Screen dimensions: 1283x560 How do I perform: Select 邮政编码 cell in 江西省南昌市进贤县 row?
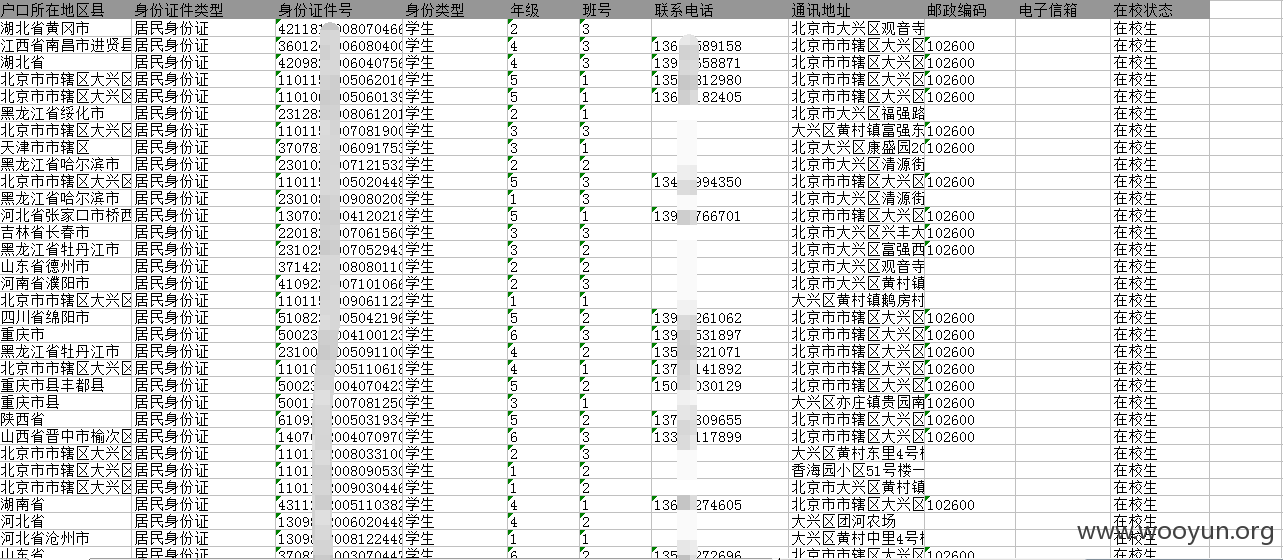pos(970,46)
